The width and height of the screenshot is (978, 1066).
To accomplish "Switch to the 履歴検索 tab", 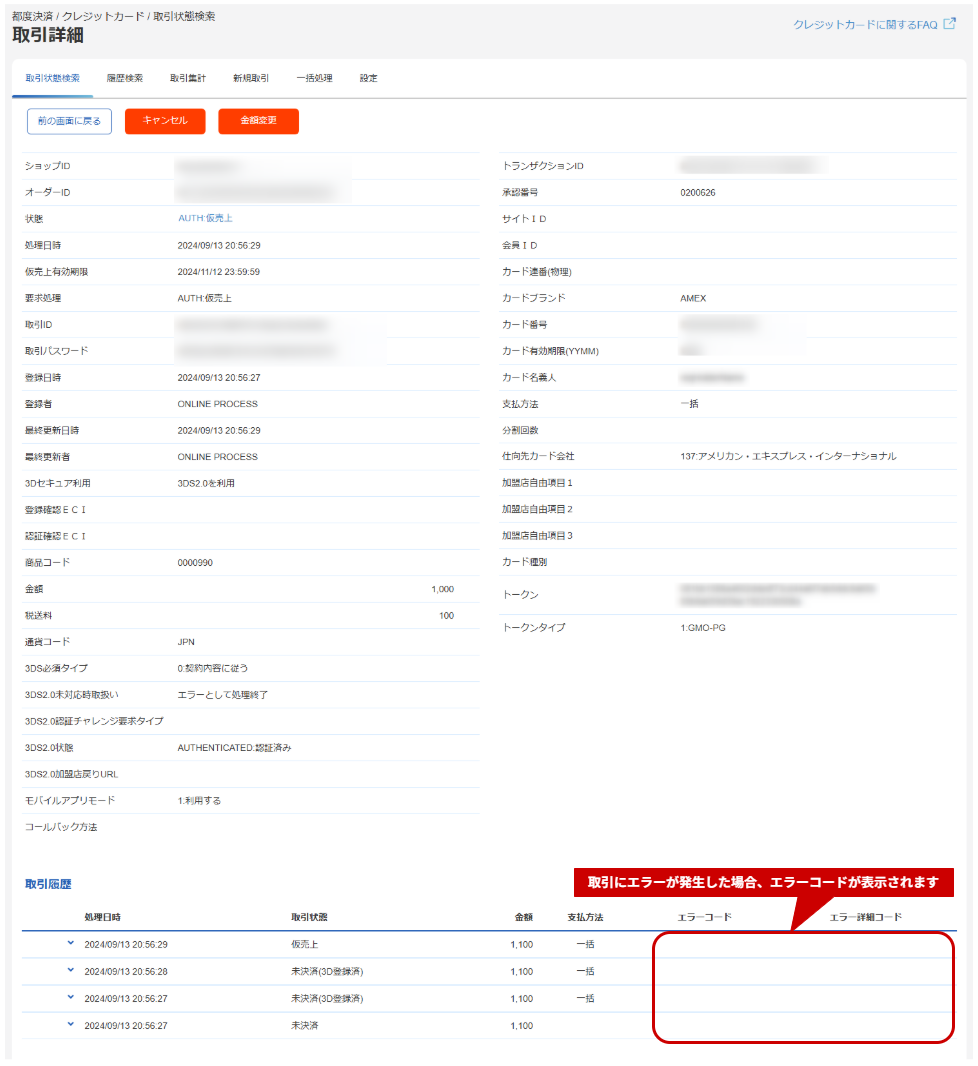I will 124,78.
